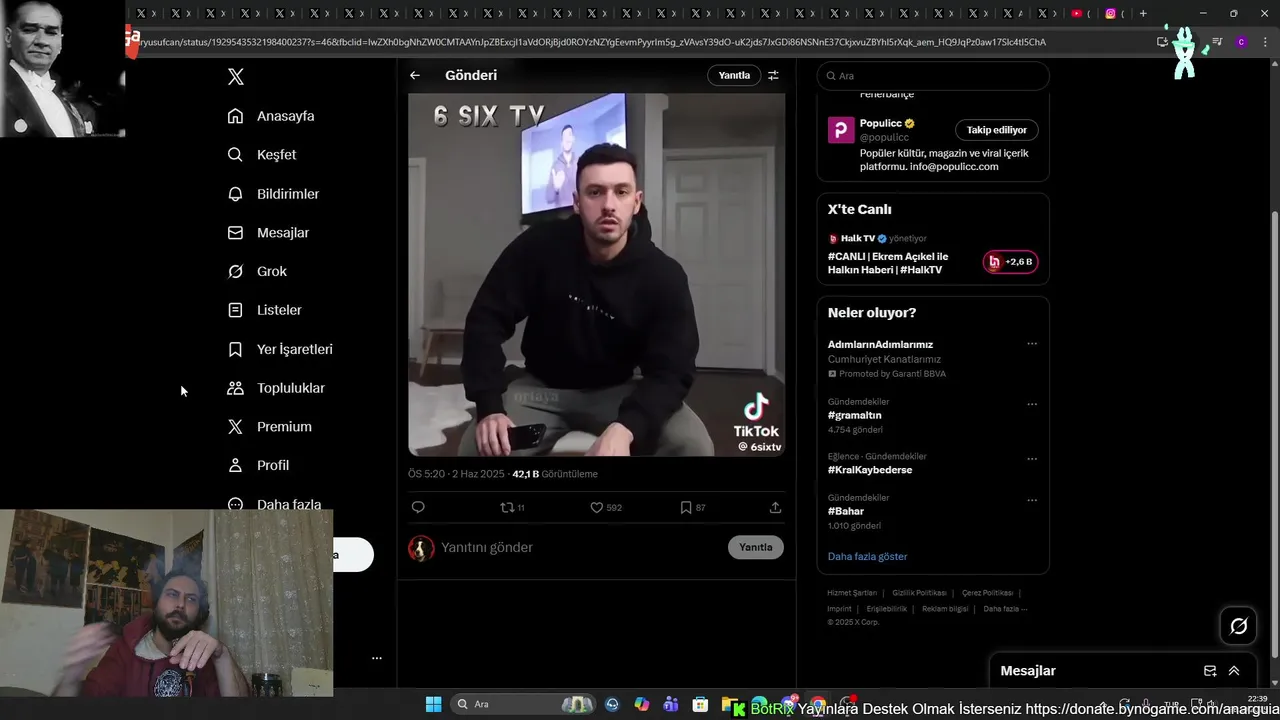Open Erişilebilirlik footer link

[x=887, y=609]
